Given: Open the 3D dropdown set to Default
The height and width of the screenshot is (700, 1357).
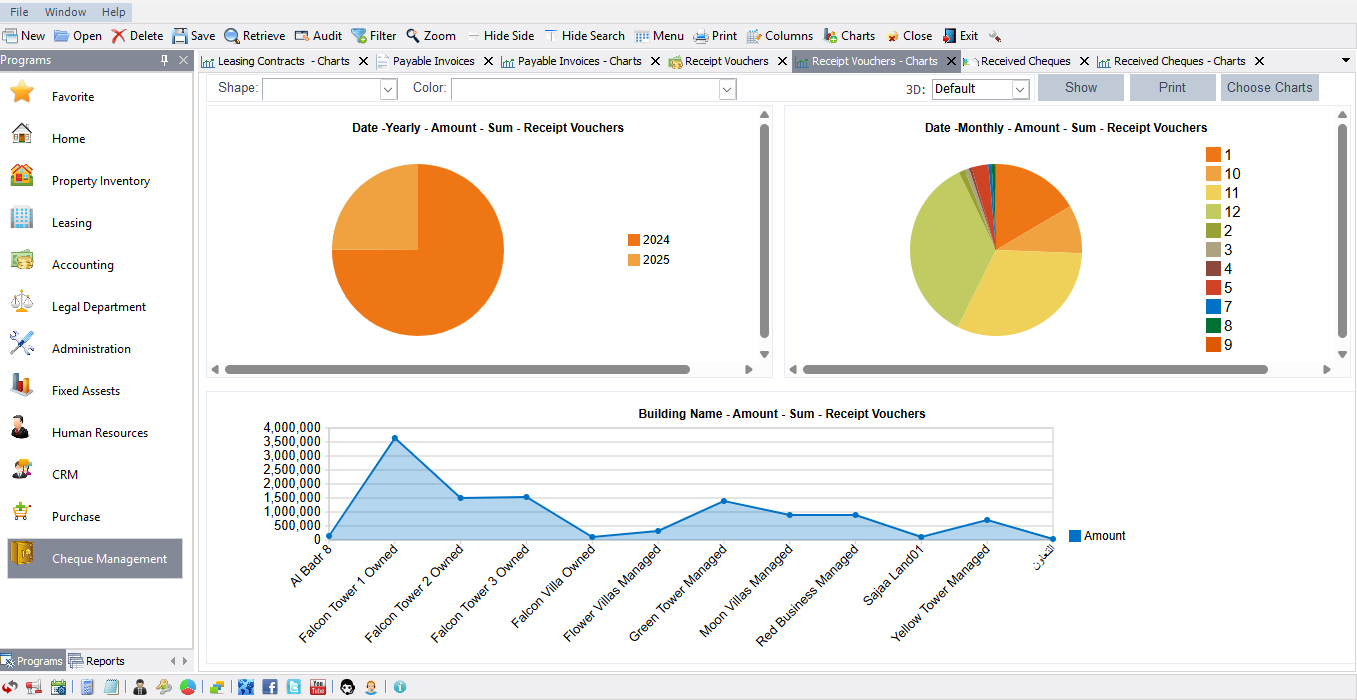Looking at the screenshot, I should point(981,88).
